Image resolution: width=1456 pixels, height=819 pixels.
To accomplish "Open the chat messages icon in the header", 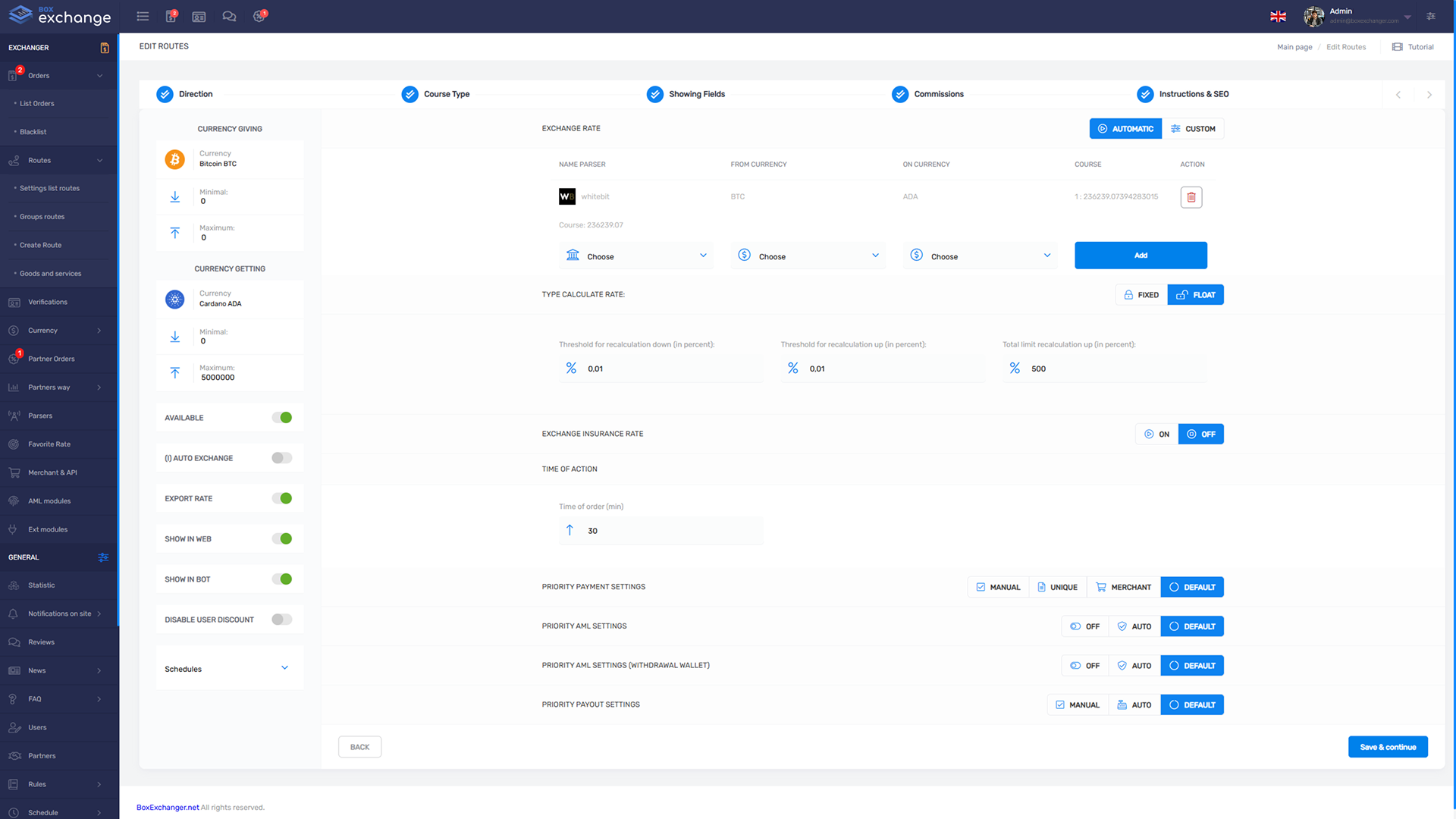I will [x=229, y=16].
